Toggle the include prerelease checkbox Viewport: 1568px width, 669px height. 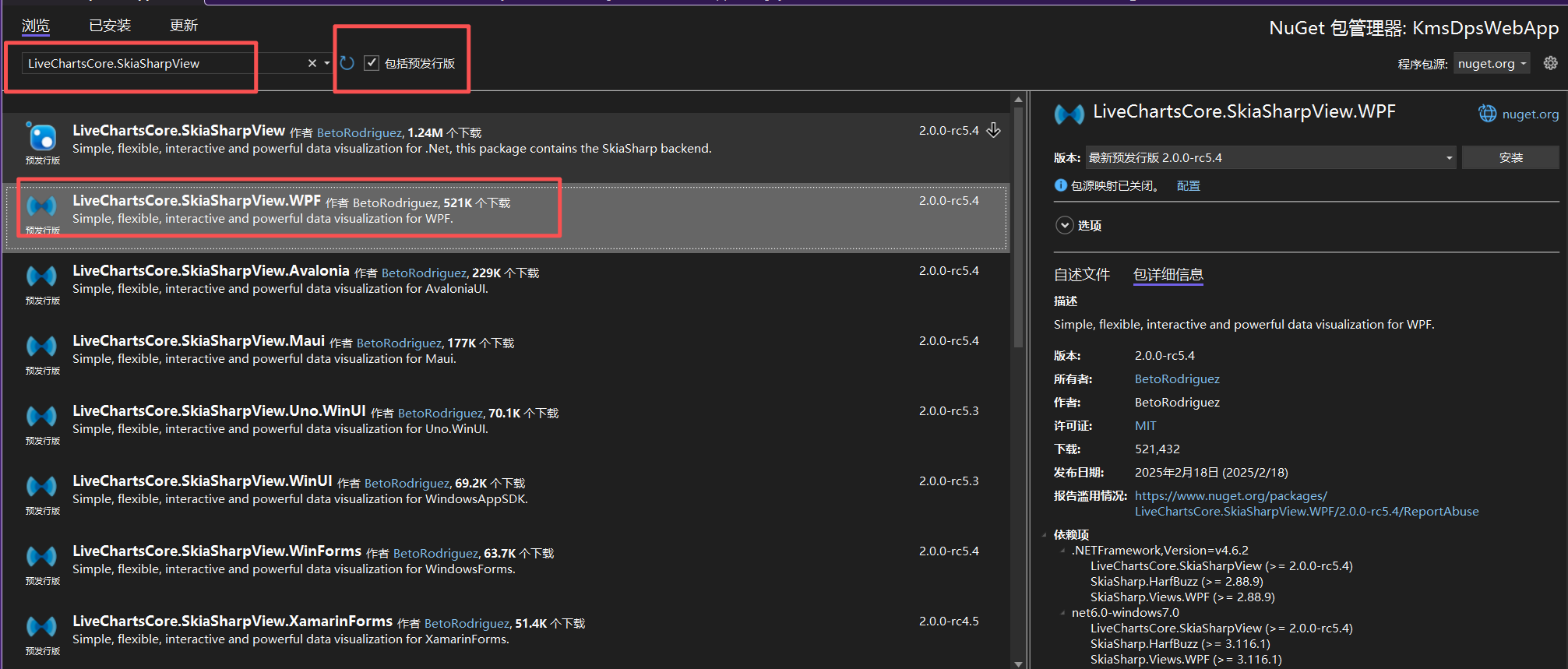(372, 63)
